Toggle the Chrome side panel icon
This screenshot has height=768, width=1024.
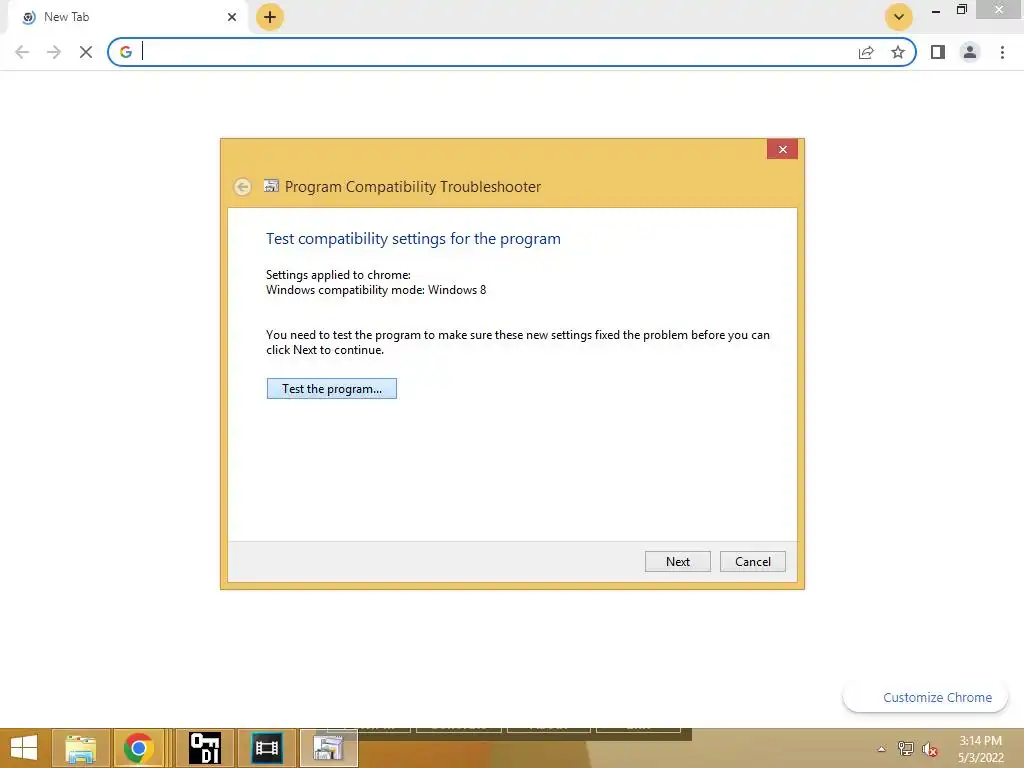(938, 52)
